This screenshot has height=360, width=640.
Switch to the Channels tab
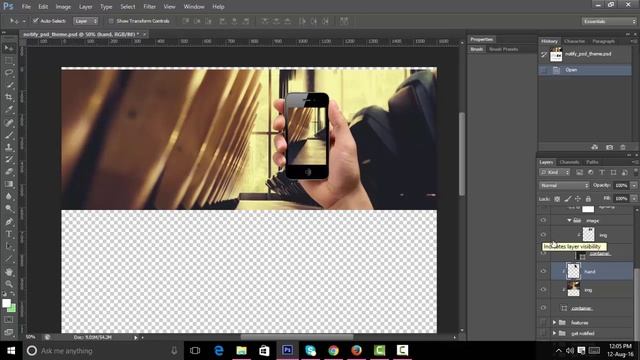pos(569,162)
